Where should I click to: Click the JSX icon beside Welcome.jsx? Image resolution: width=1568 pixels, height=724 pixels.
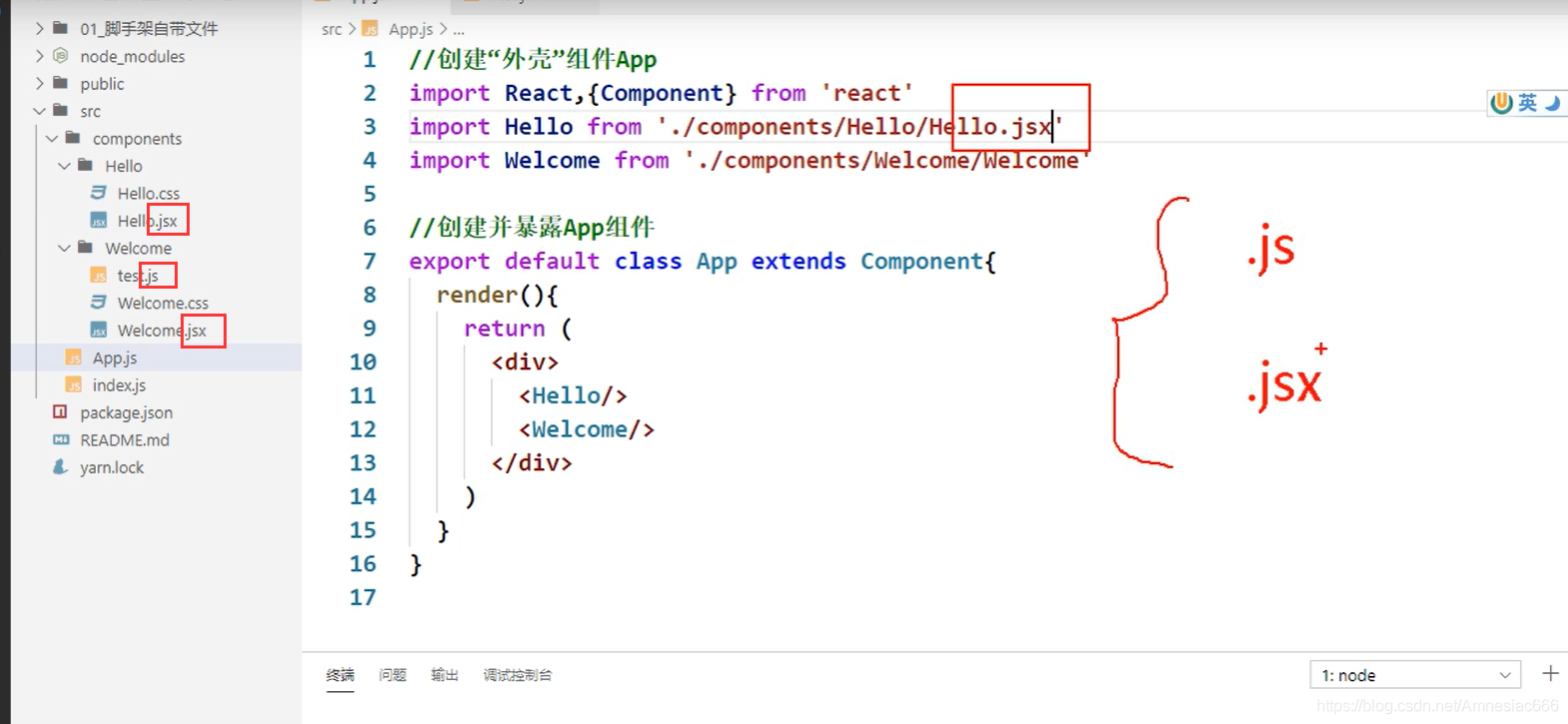[99, 331]
